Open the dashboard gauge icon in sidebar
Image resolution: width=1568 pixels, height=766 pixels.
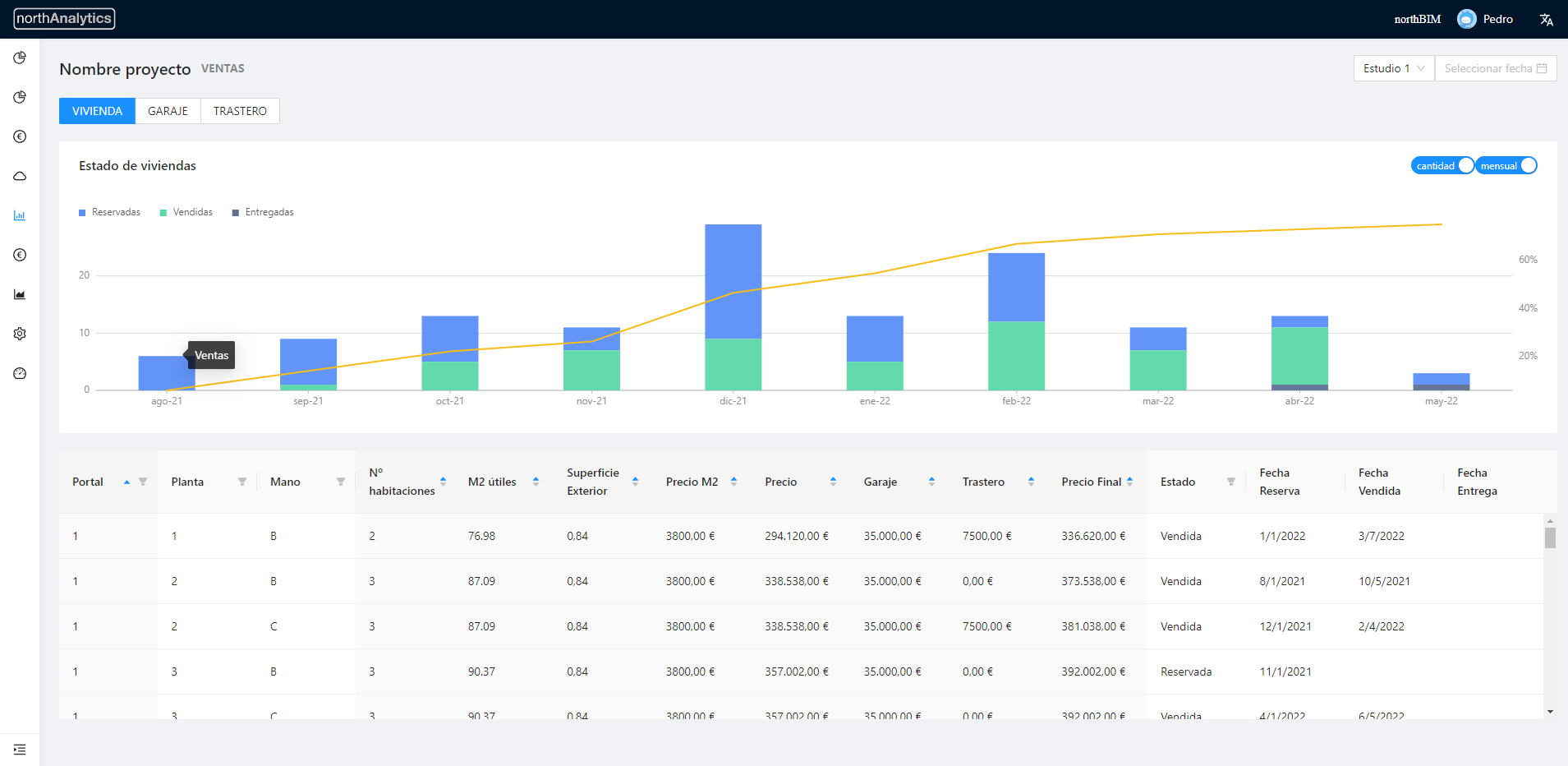tap(20, 373)
